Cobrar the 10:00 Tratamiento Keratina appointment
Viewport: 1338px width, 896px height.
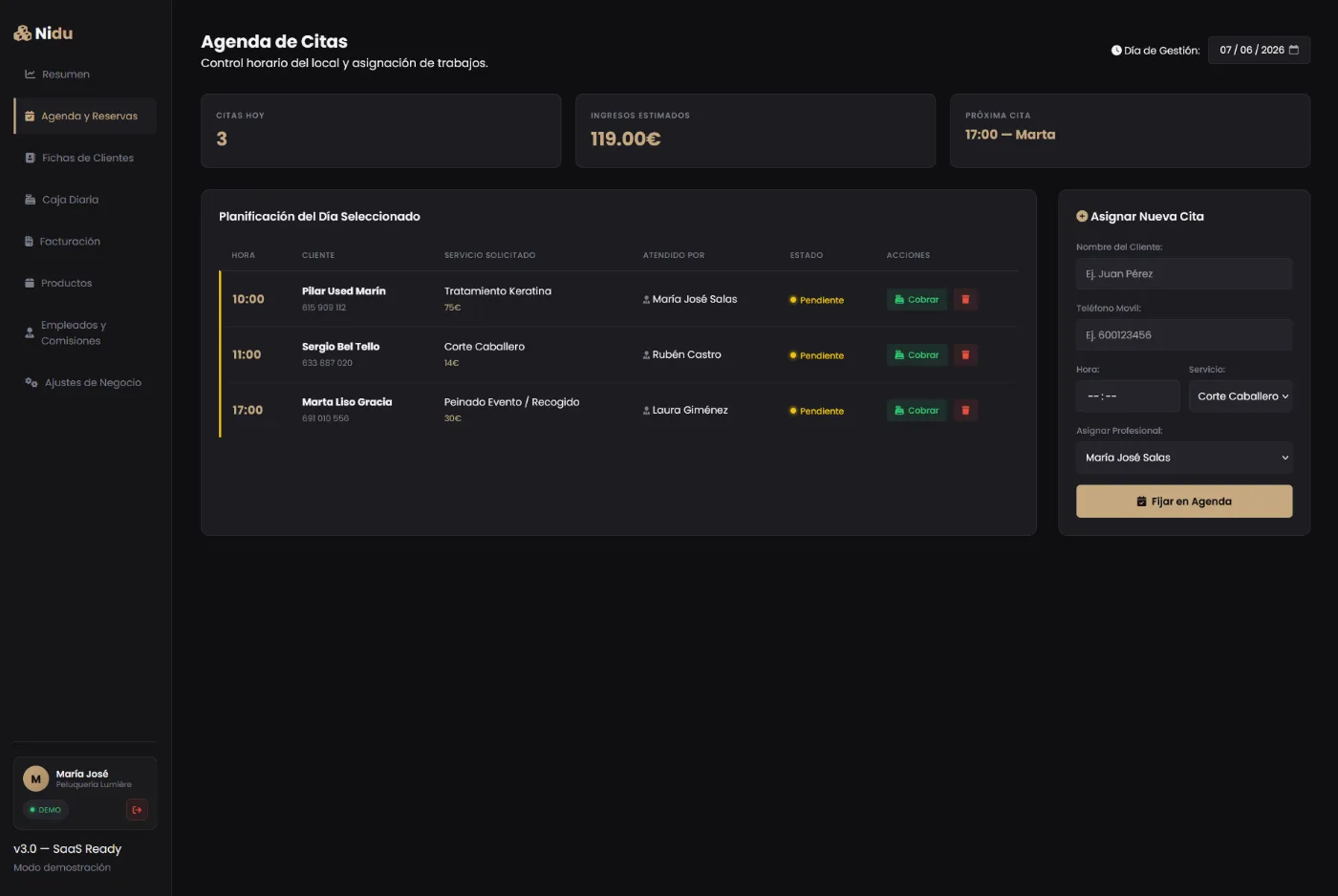(x=917, y=299)
